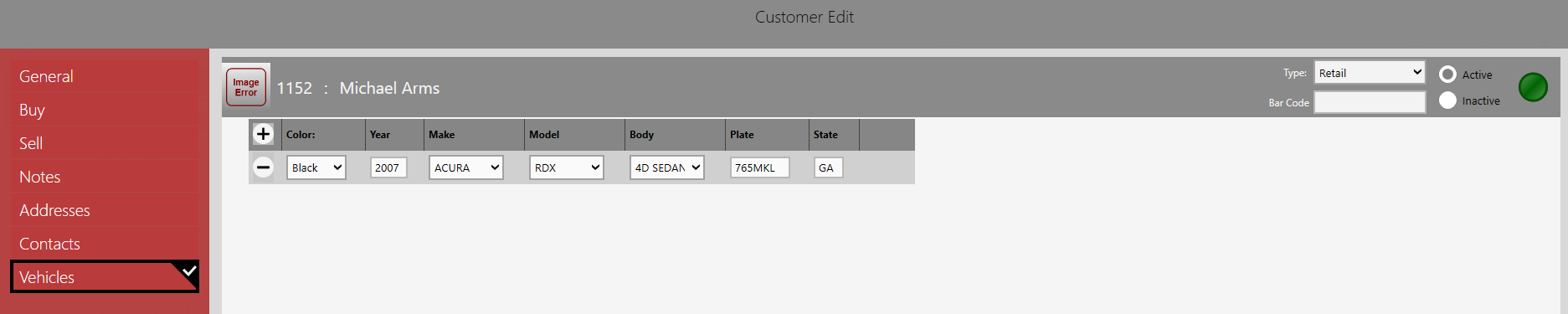
Task: Open the Color dropdown showing Black
Action: 316,167
